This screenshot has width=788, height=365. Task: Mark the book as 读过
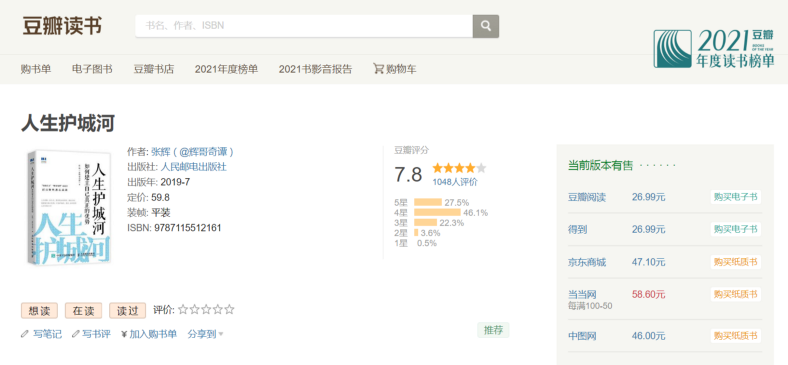[x=128, y=311]
